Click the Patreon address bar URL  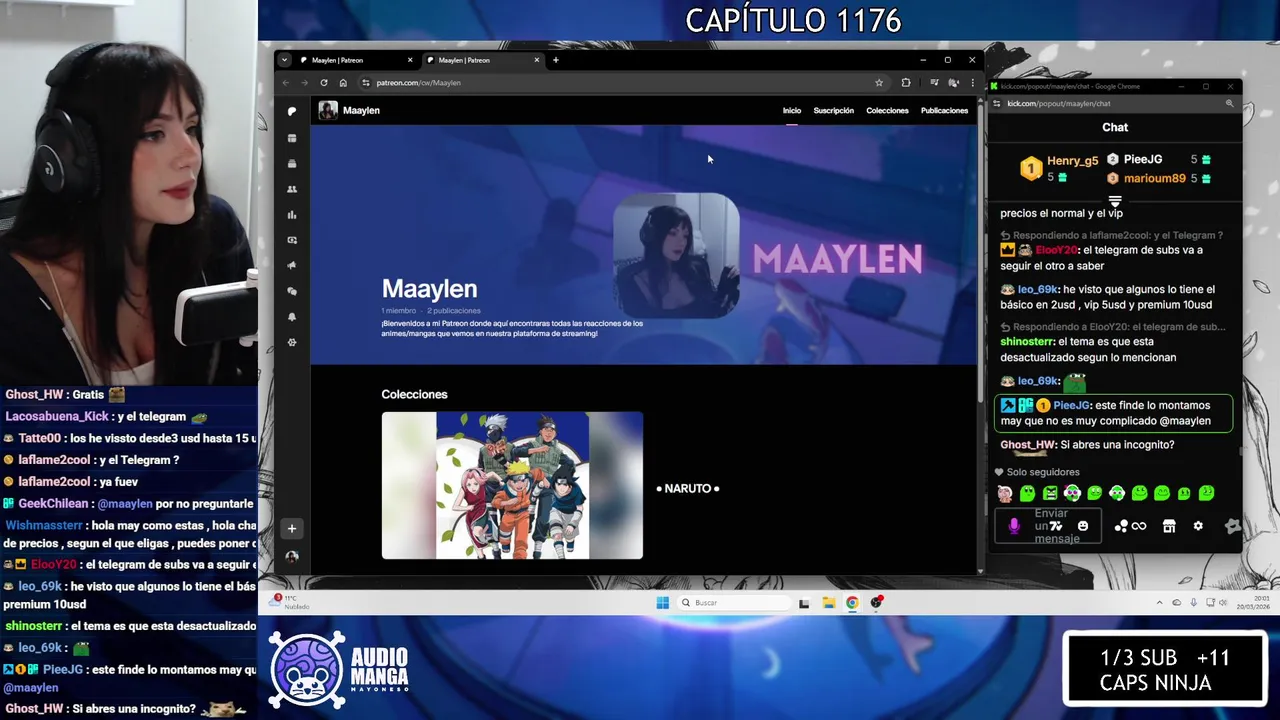tap(419, 83)
